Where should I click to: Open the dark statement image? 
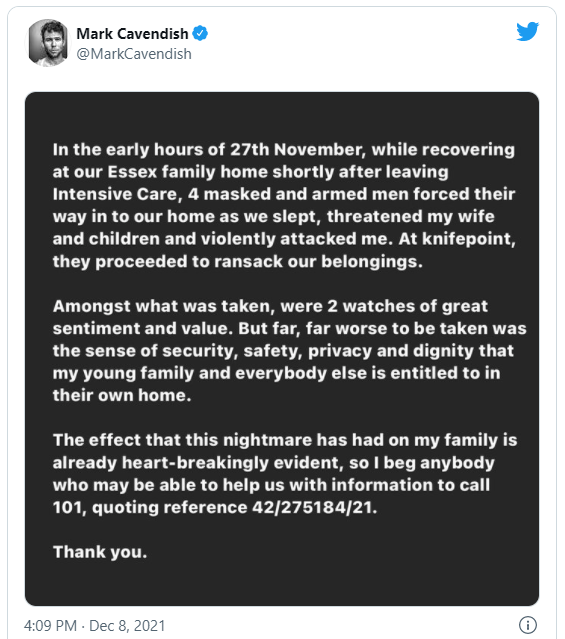pos(282,348)
